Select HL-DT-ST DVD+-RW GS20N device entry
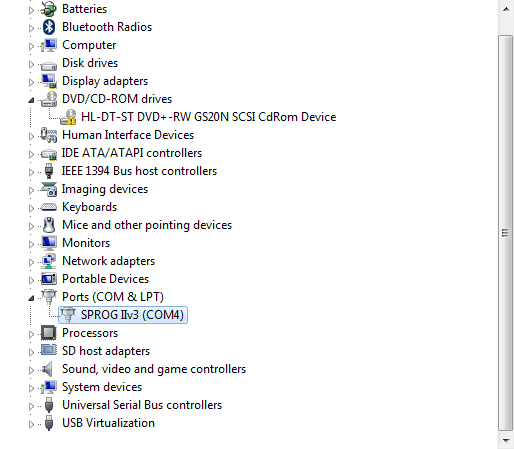Screen dimensions: 514x449 tap(208, 117)
